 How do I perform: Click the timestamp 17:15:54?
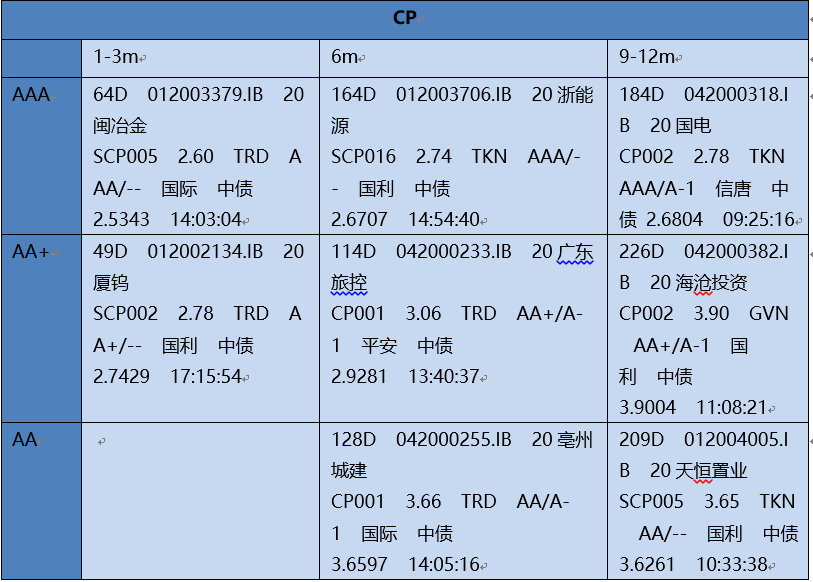coord(206,377)
